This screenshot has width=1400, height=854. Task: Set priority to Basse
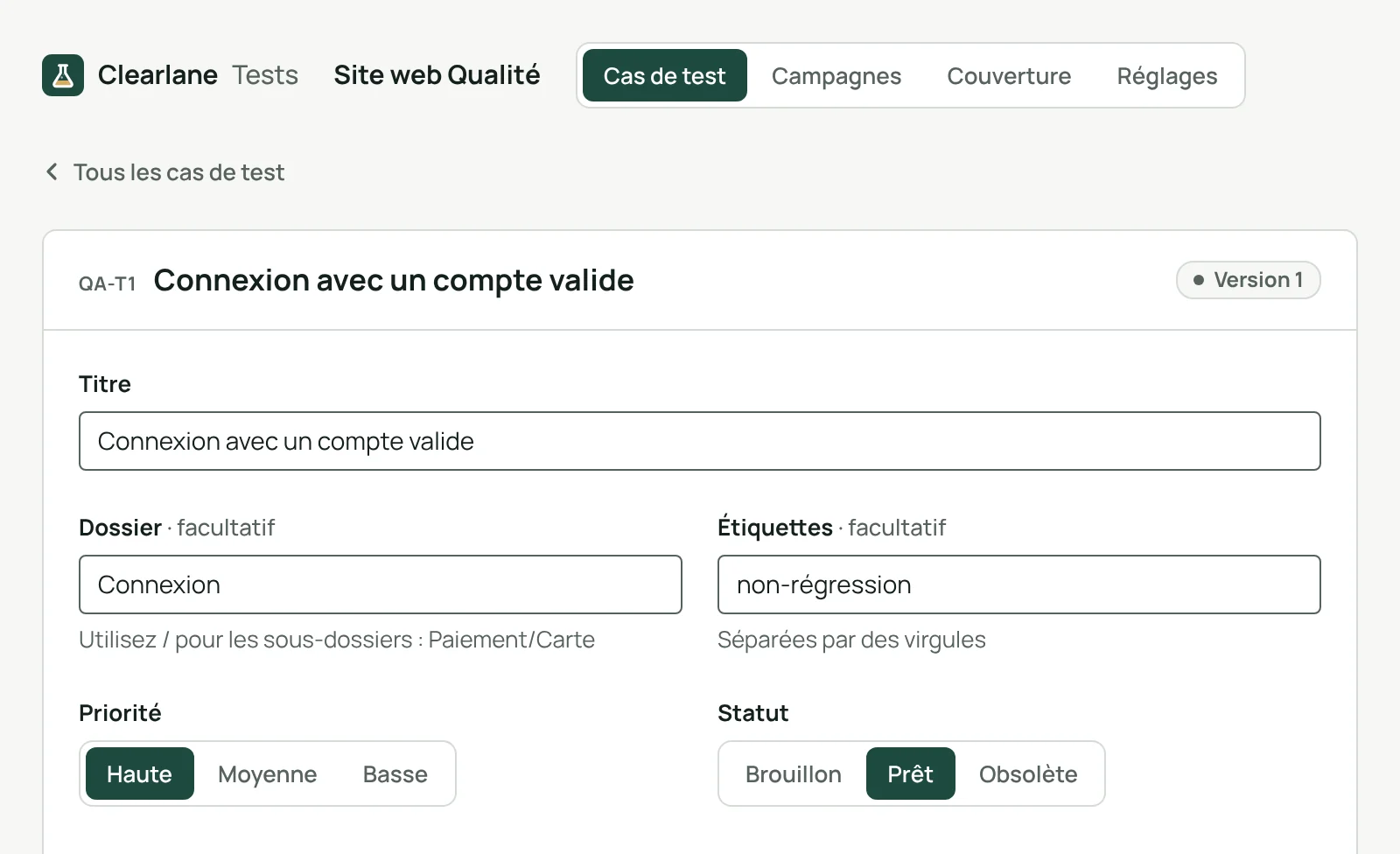pyautogui.click(x=395, y=773)
